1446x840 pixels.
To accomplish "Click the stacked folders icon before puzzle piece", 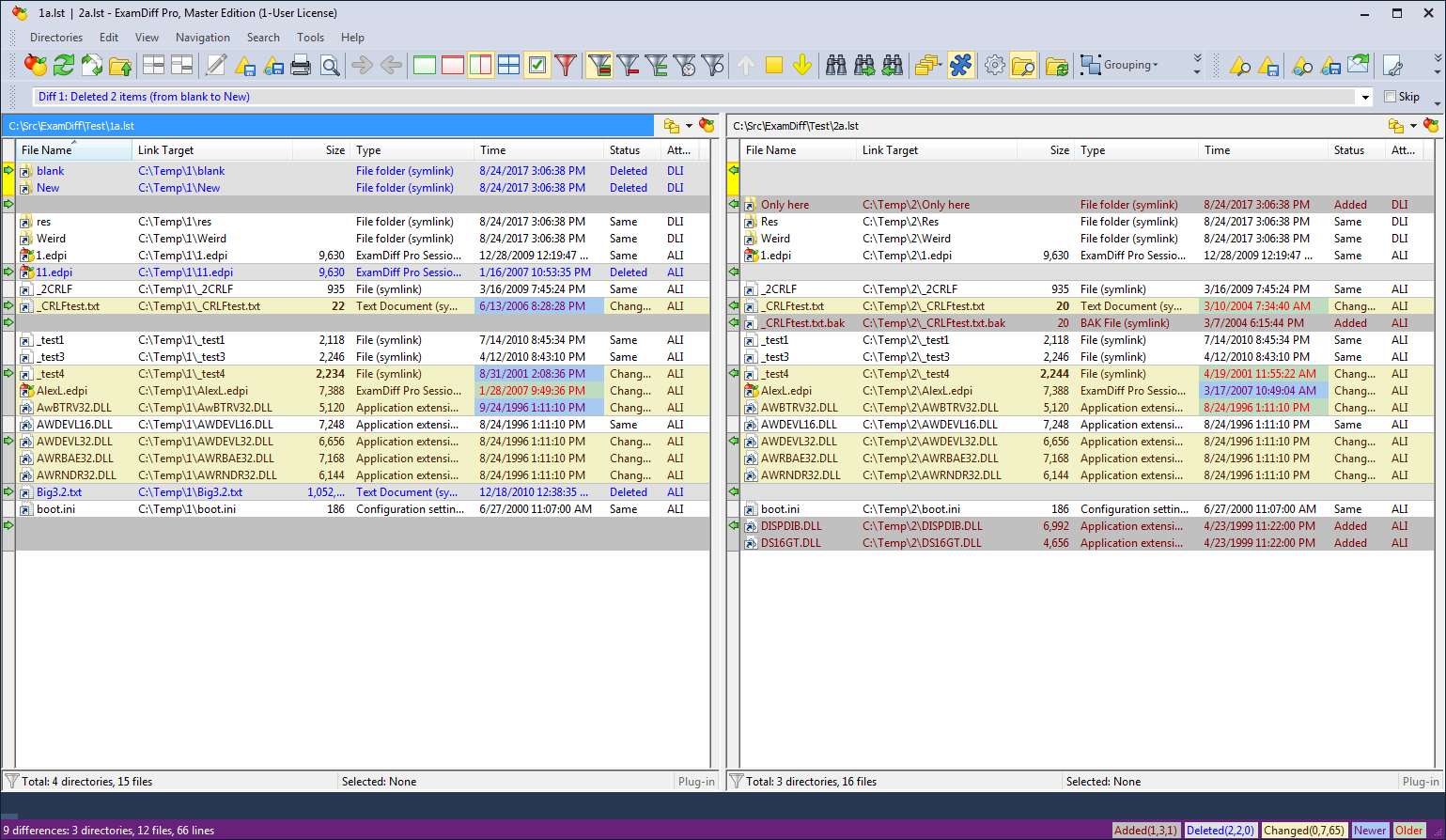I will [x=927, y=65].
